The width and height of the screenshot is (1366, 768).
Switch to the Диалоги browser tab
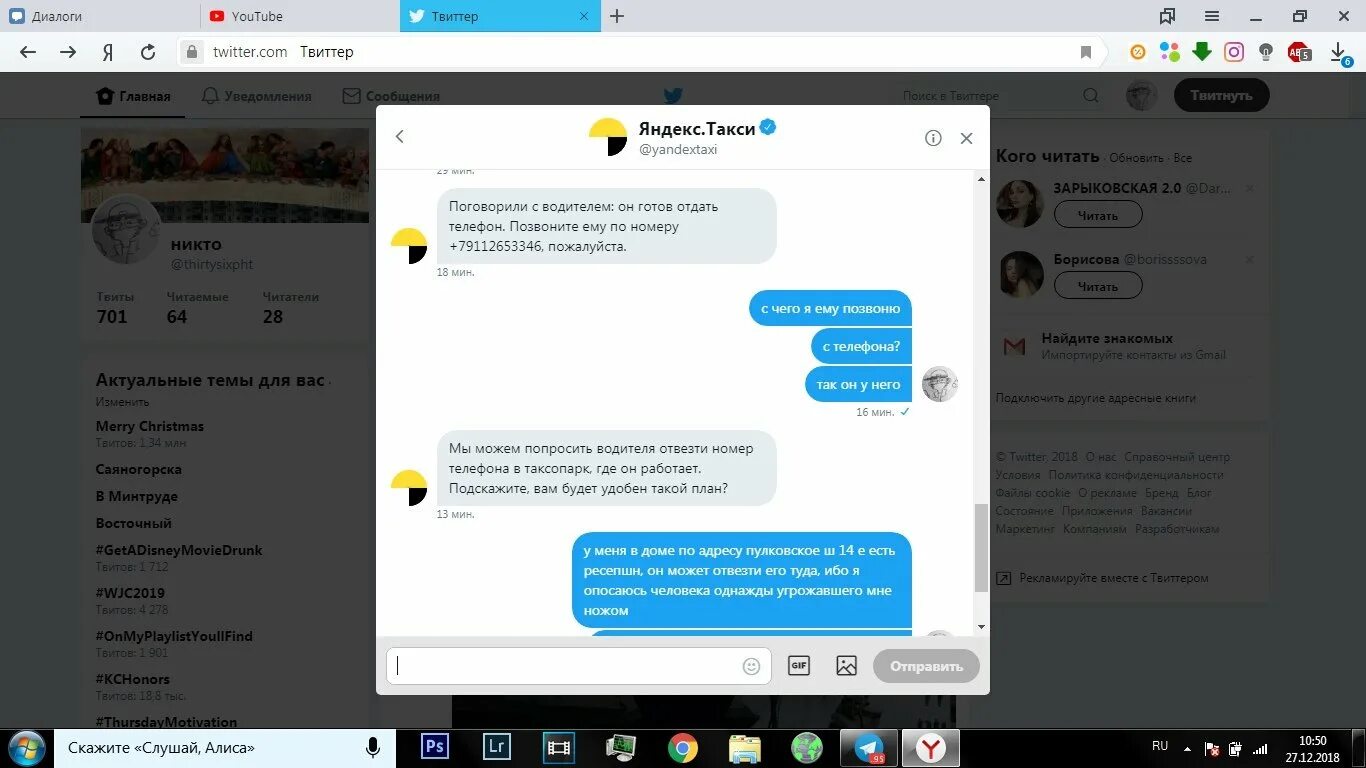[x=100, y=16]
